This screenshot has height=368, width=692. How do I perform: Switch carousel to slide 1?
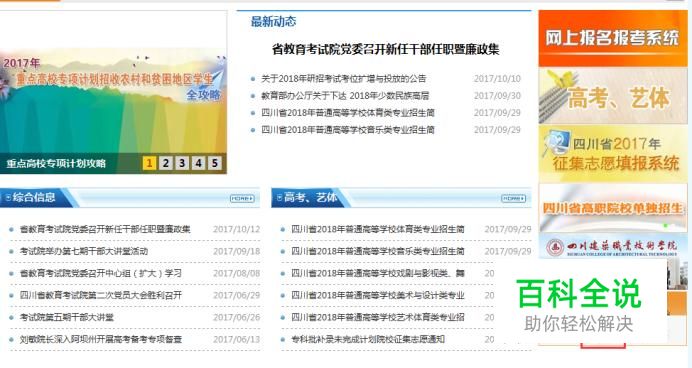click(149, 163)
